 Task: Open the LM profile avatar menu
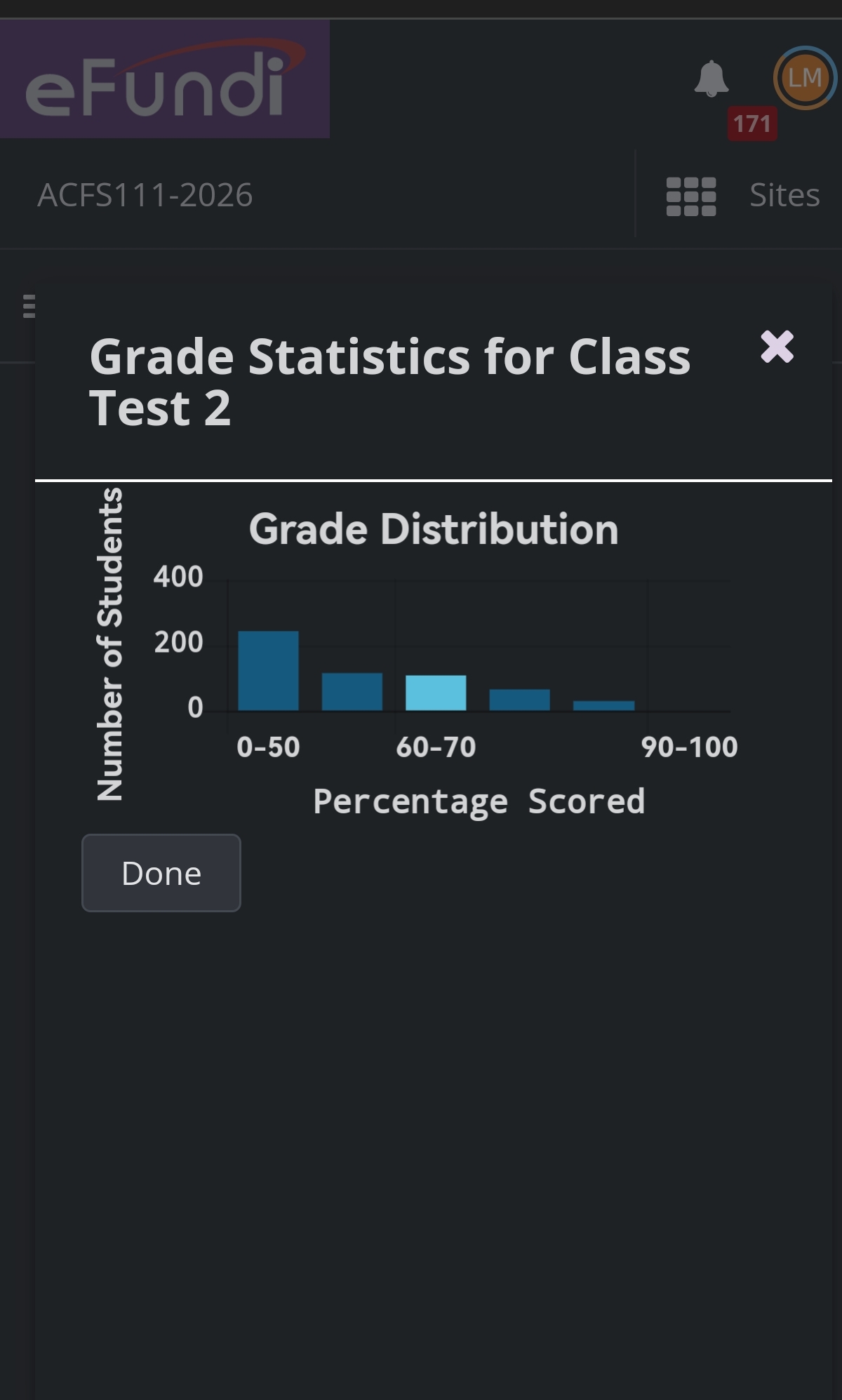coord(805,78)
